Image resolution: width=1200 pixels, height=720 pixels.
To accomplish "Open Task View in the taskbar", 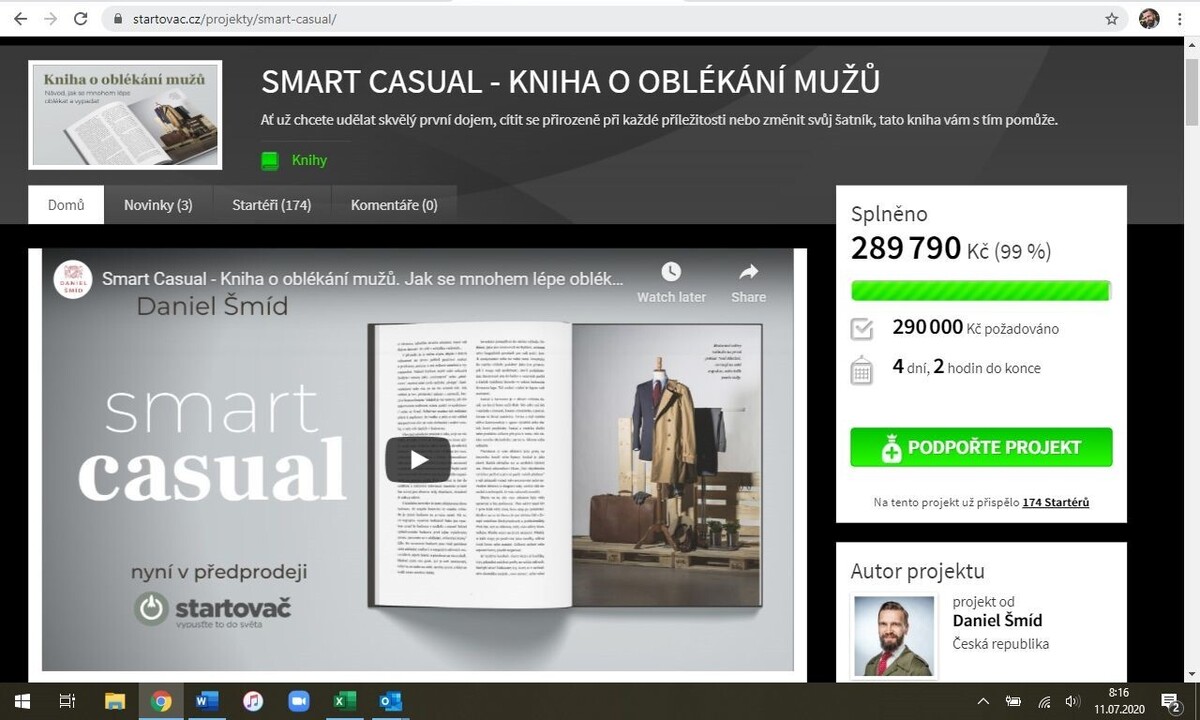I will (67, 701).
